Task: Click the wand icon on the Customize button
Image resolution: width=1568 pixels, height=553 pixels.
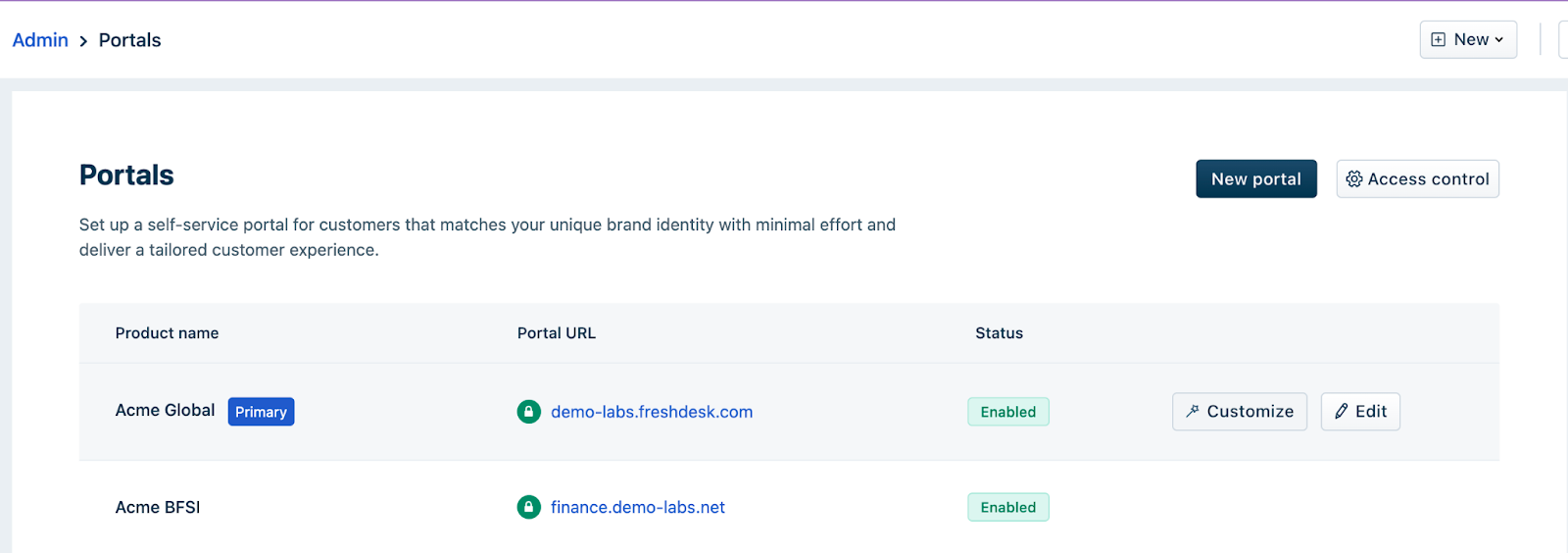Action: (x=1192, y=412)
